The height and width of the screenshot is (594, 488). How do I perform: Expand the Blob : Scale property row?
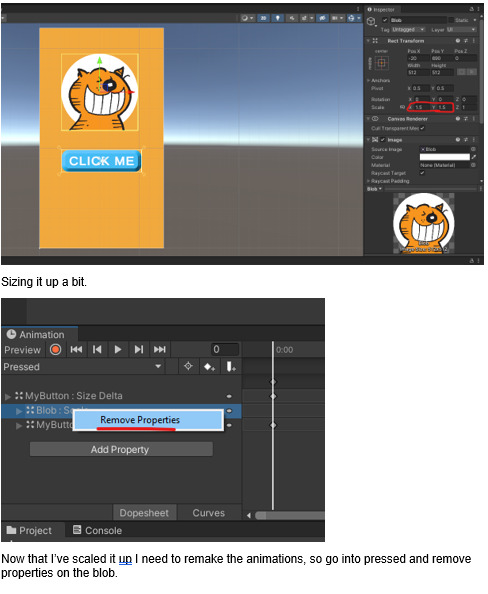19,411
